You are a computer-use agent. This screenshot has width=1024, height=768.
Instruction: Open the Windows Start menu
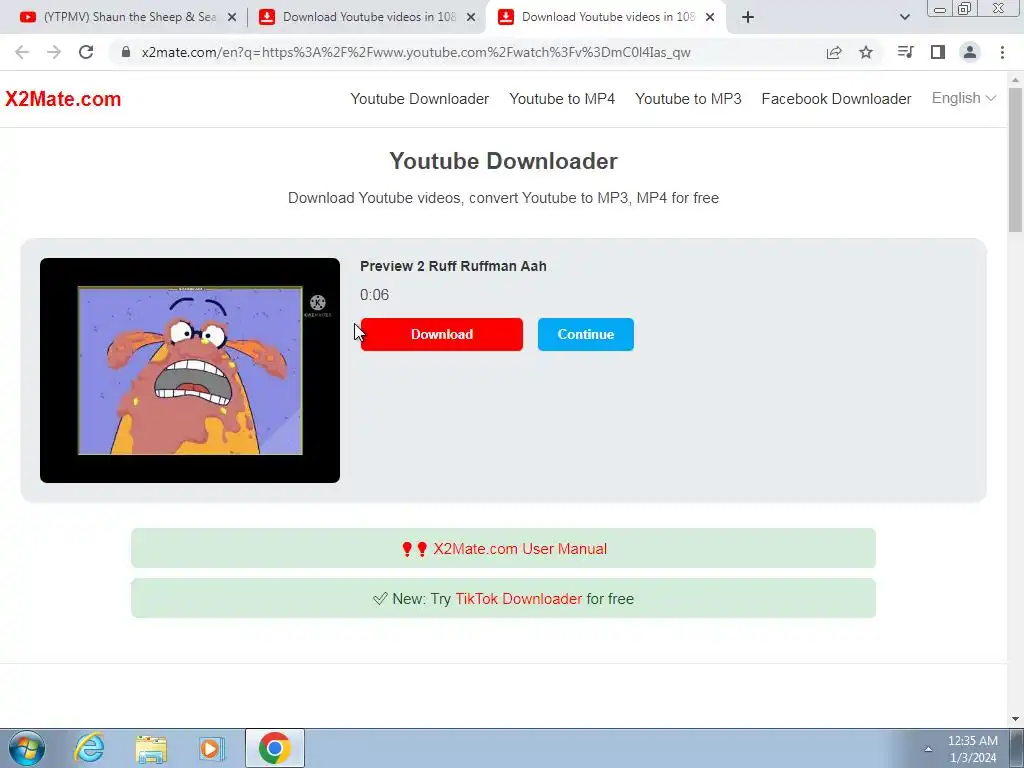[27, 748]
